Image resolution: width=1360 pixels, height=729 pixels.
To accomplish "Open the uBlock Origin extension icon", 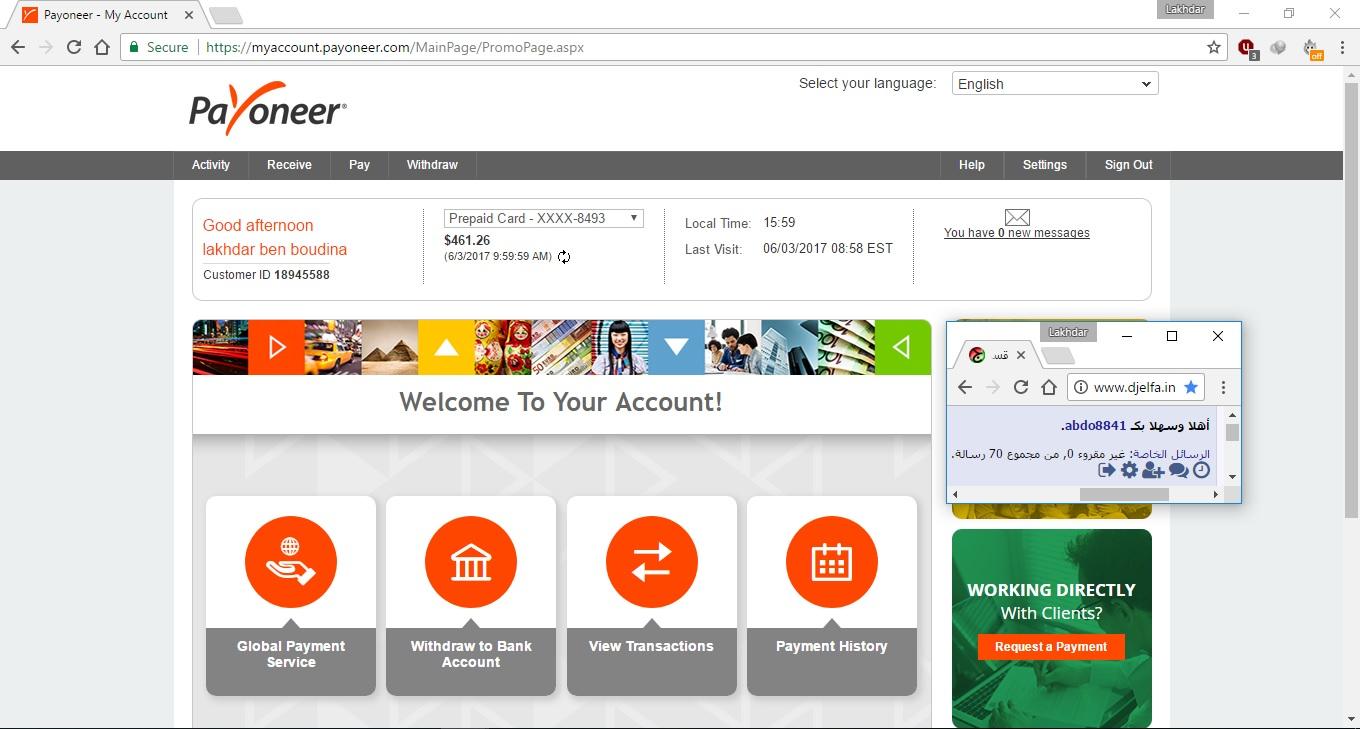I will [x=1247, y=47].
